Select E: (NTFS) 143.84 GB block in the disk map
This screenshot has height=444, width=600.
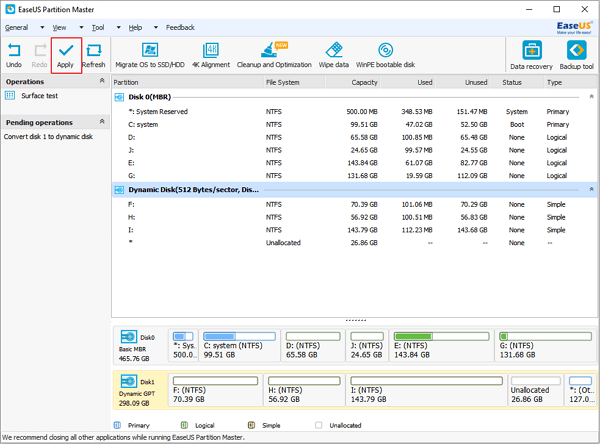[442, 345]
